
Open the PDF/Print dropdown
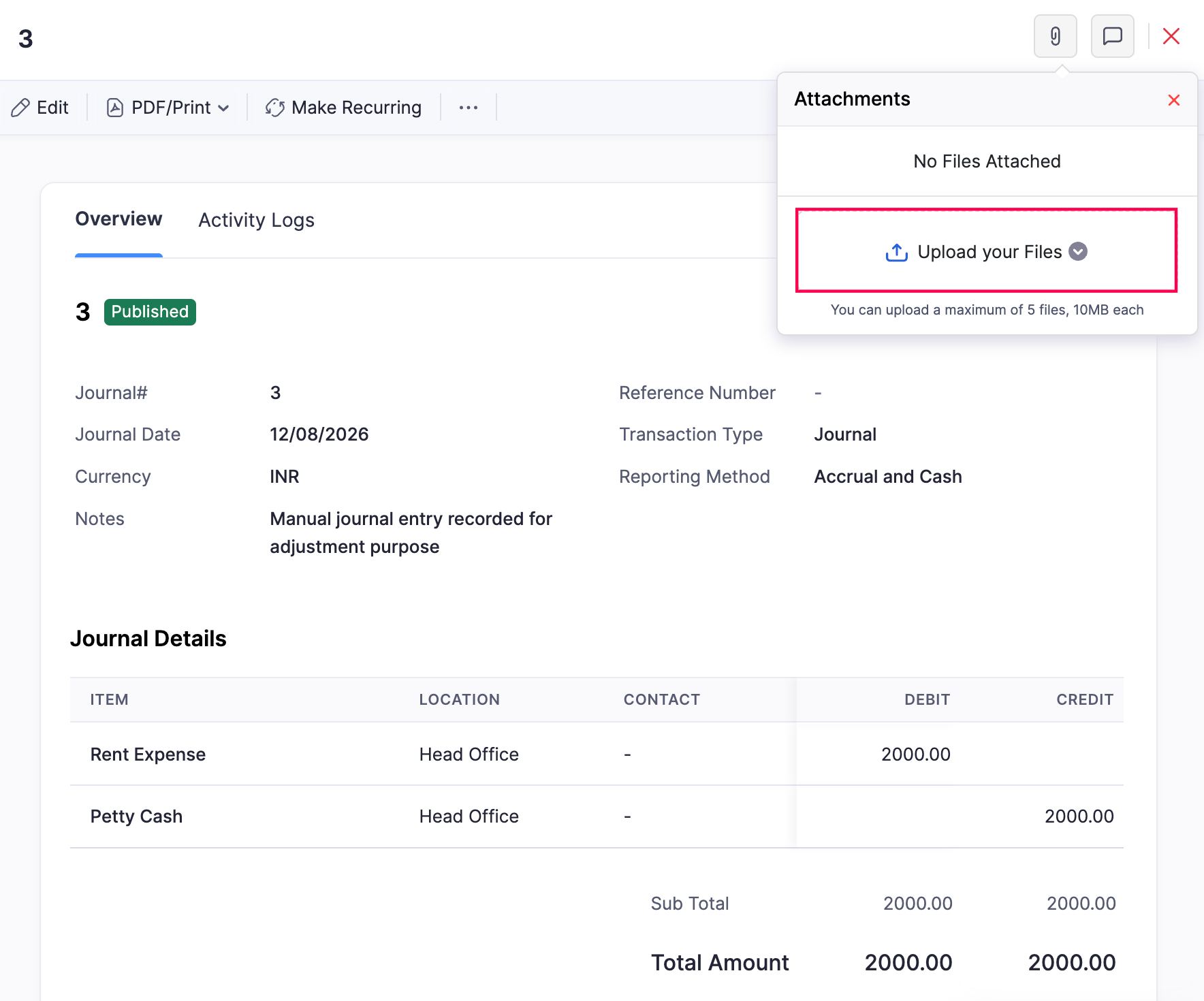pos(168,108)
